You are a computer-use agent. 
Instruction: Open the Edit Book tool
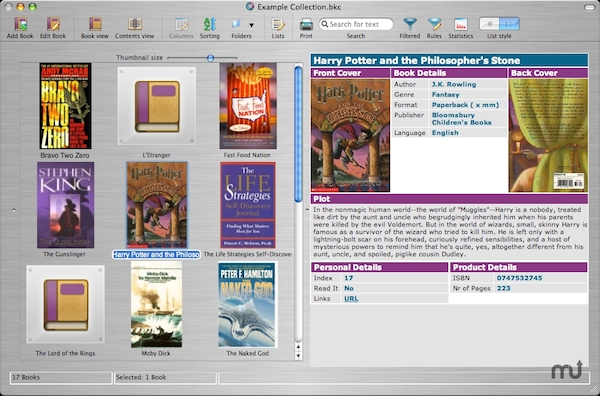[53, 24]
